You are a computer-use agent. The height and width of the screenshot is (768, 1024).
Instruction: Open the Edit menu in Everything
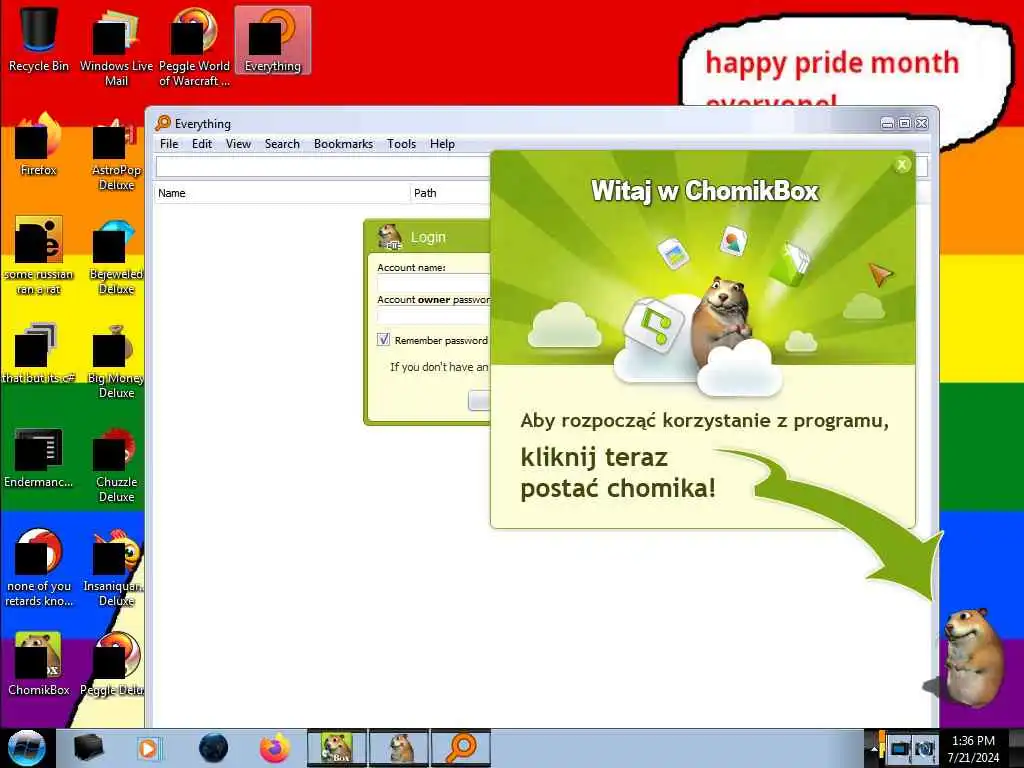pos(202,144)
